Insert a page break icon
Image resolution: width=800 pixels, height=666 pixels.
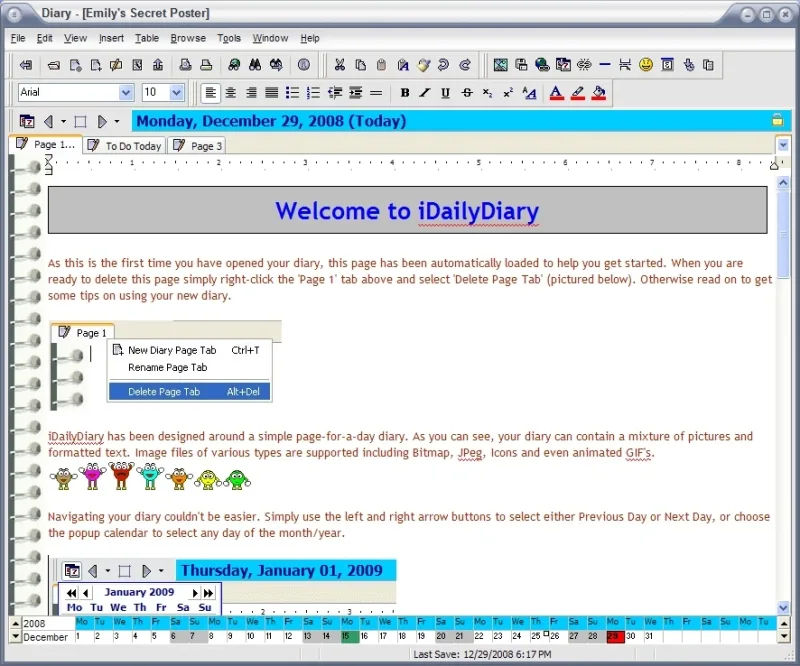(625, 65)
